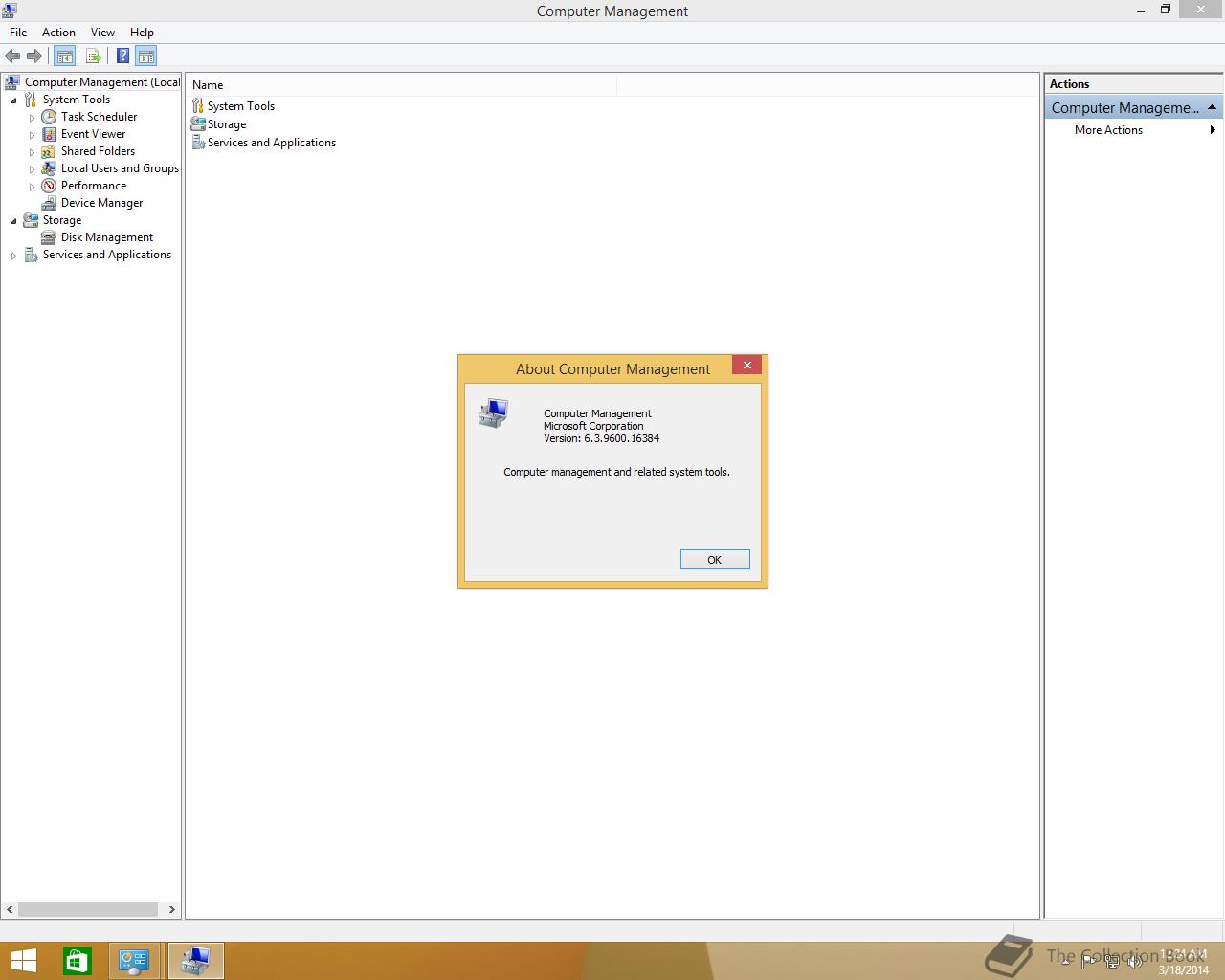This screenshot has height=980, width=1225.
Task: Open the View menu
Action: coord(102,32)
